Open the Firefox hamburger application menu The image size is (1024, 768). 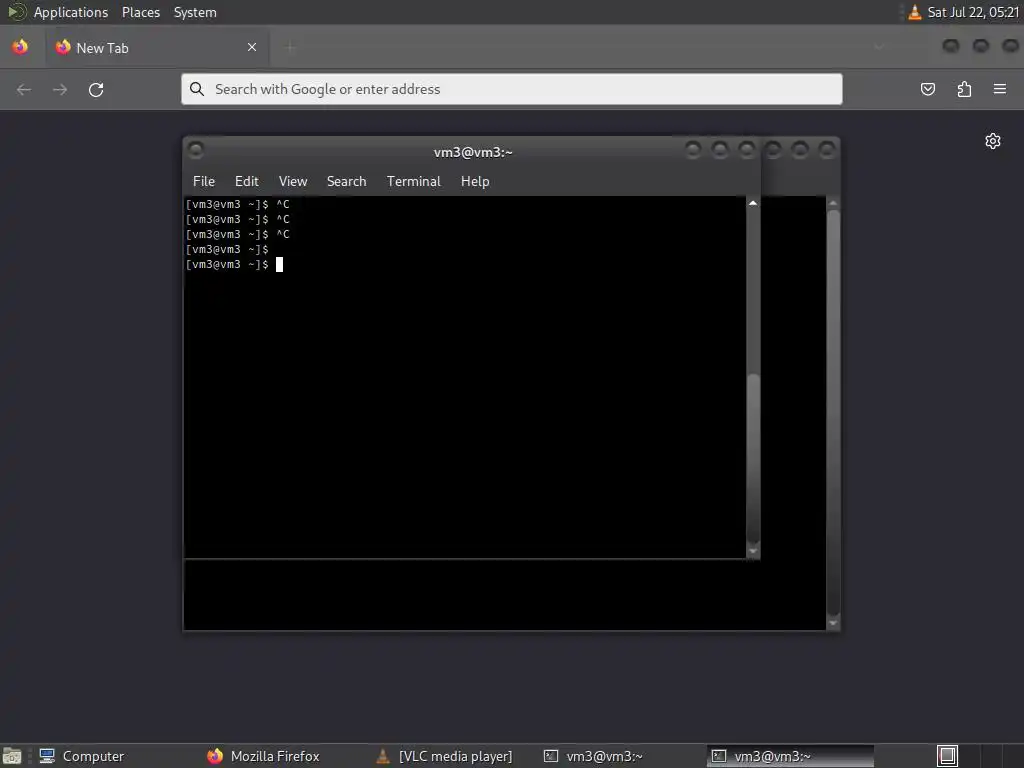tap(1000, 89)
